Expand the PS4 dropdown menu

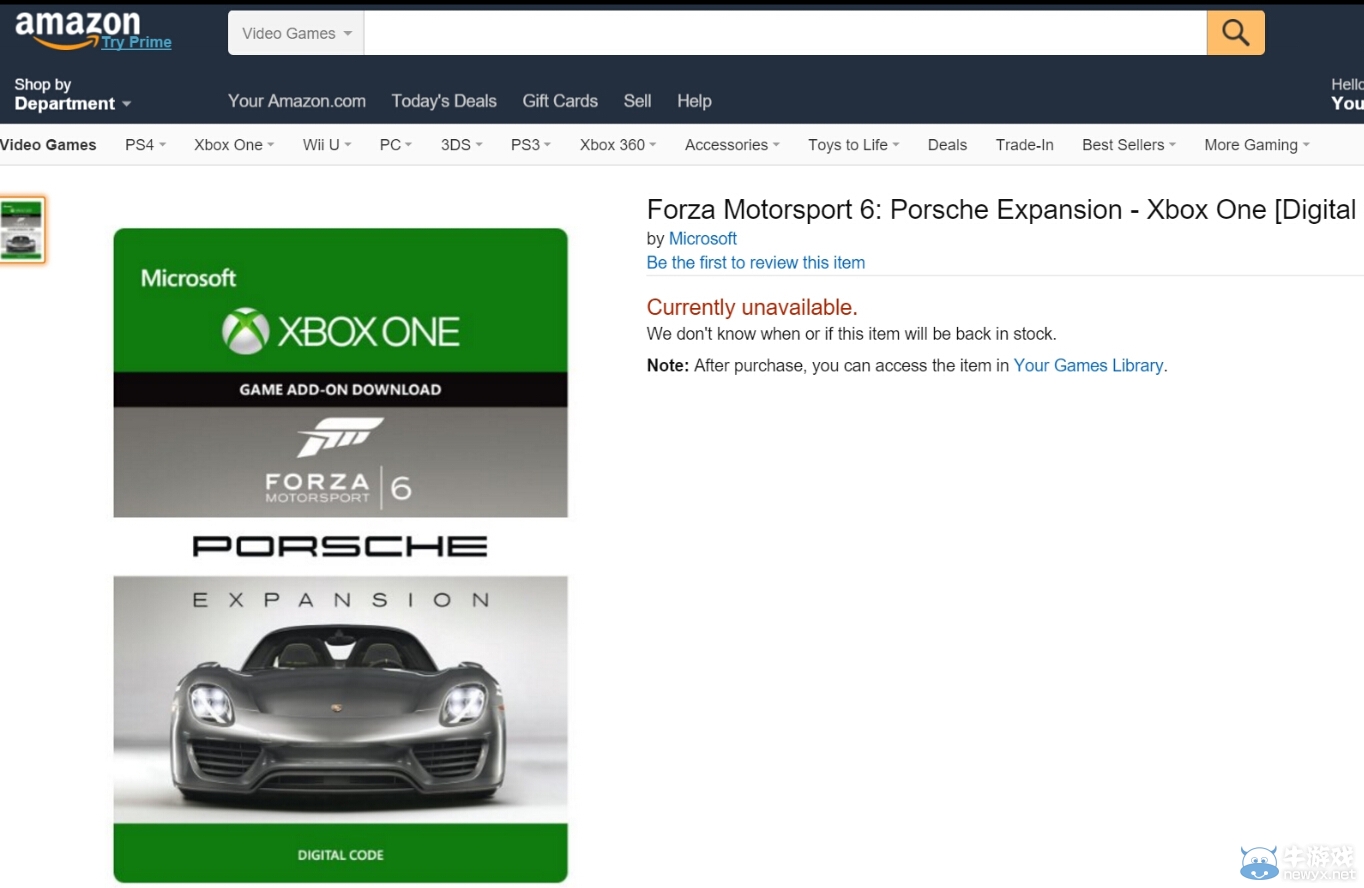145,145
